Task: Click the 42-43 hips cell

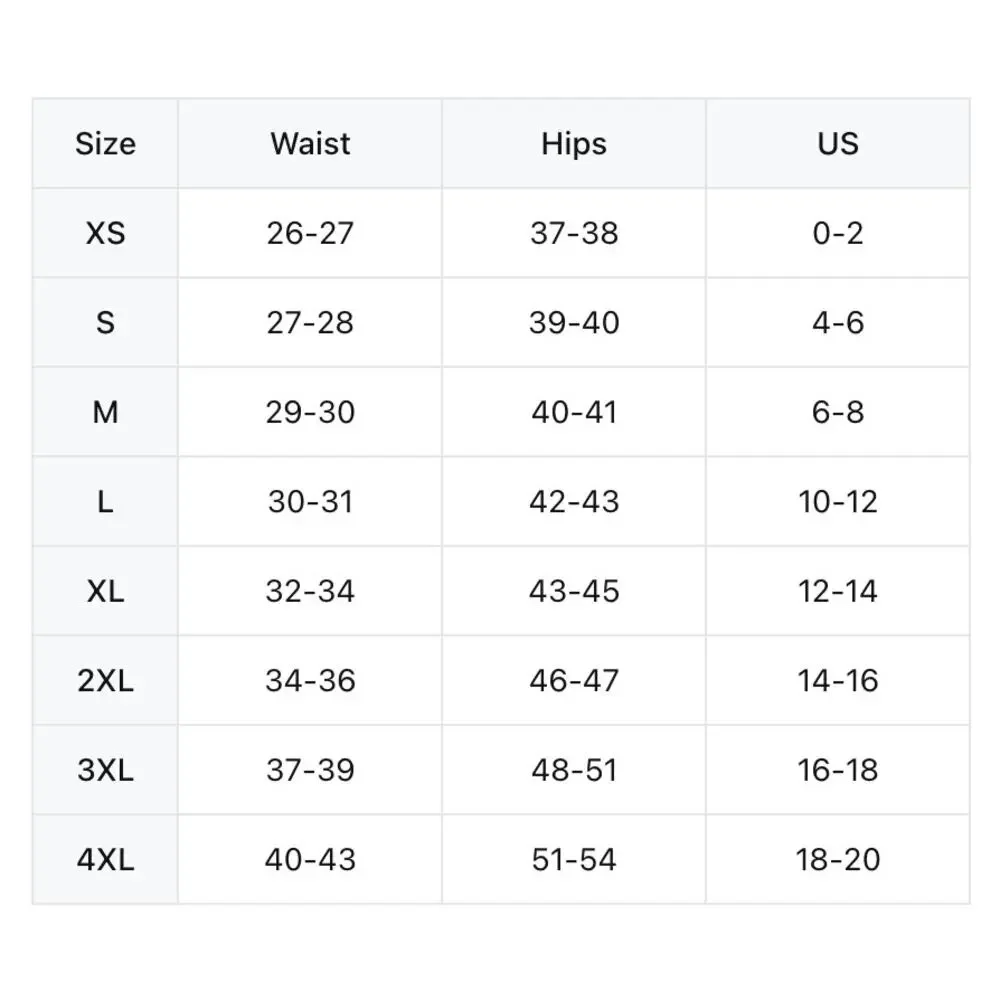Action: [574, 501]
